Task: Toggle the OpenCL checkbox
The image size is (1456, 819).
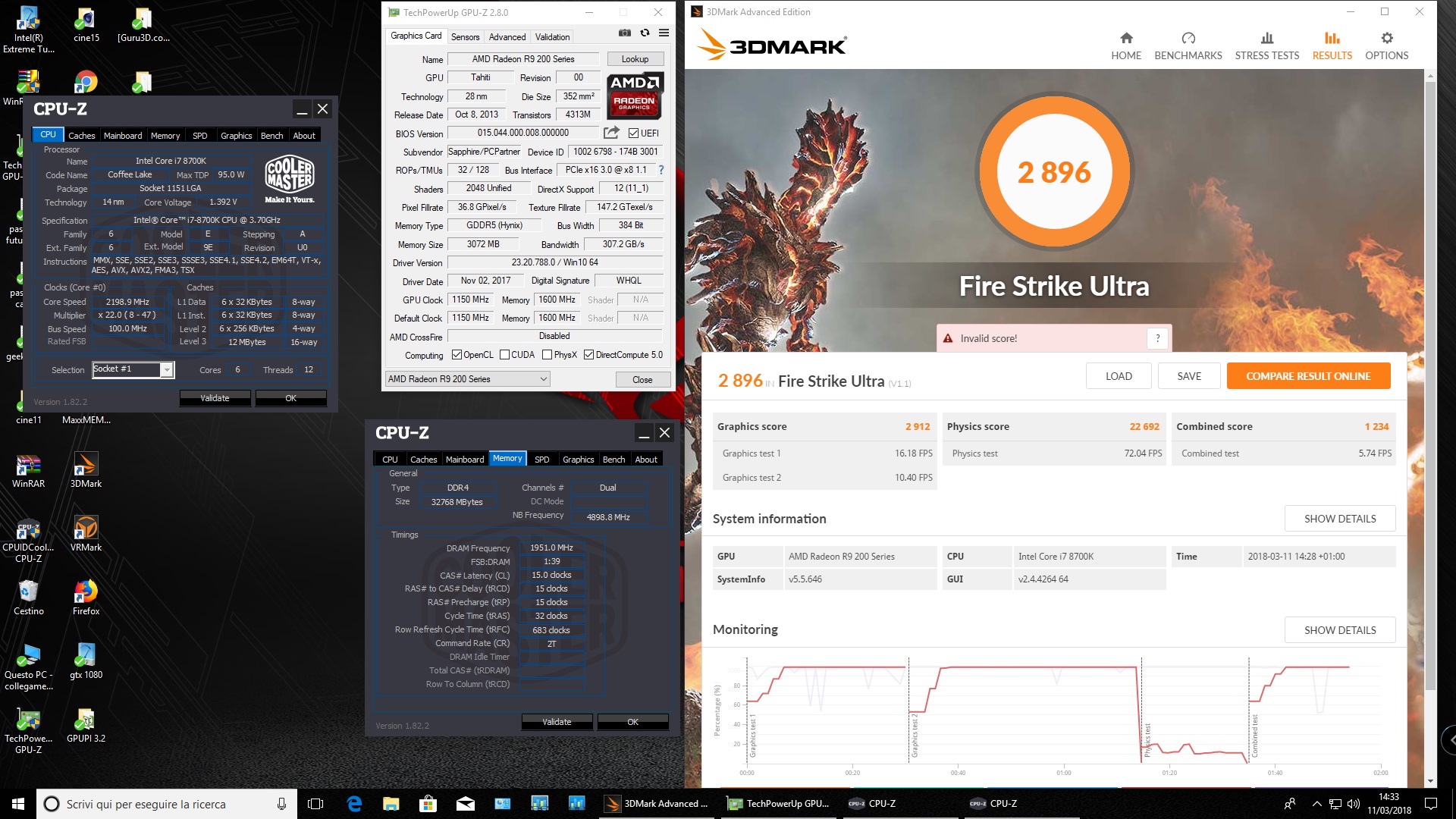Action: (x=457, y=355)
